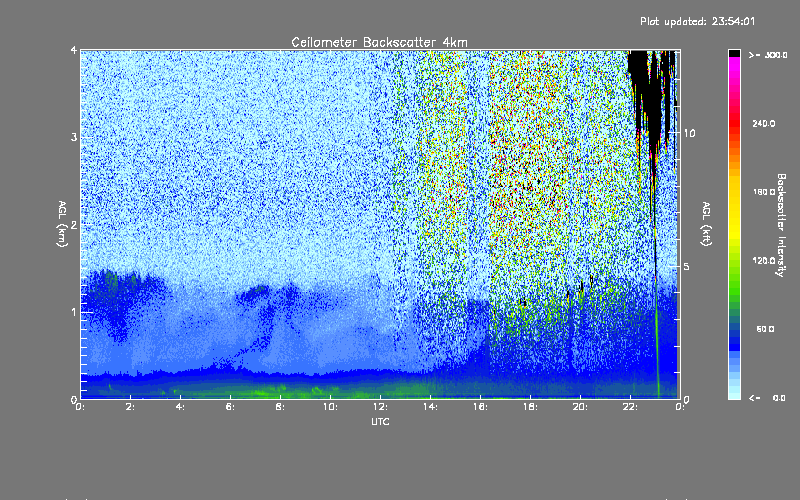This screenshot has height=500, width=800.
Task: Click the 'Backscatter Intensity' colorbar label
Action: tap(781, 225)
